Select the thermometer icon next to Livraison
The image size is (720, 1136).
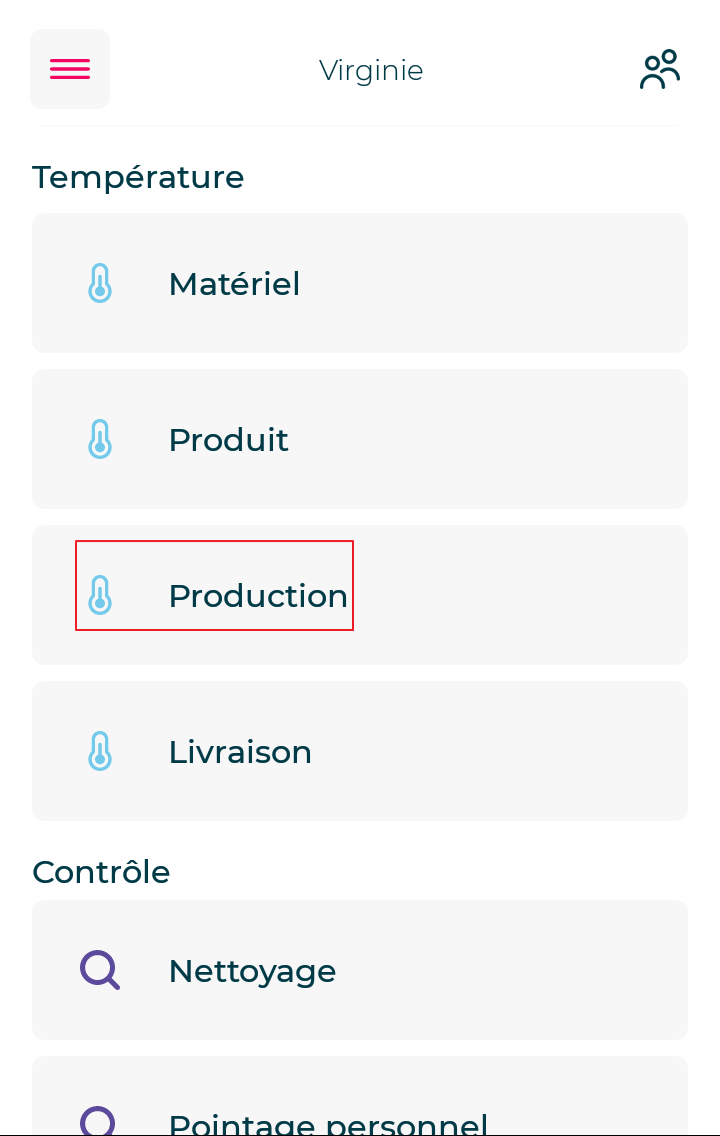point(100,751)
